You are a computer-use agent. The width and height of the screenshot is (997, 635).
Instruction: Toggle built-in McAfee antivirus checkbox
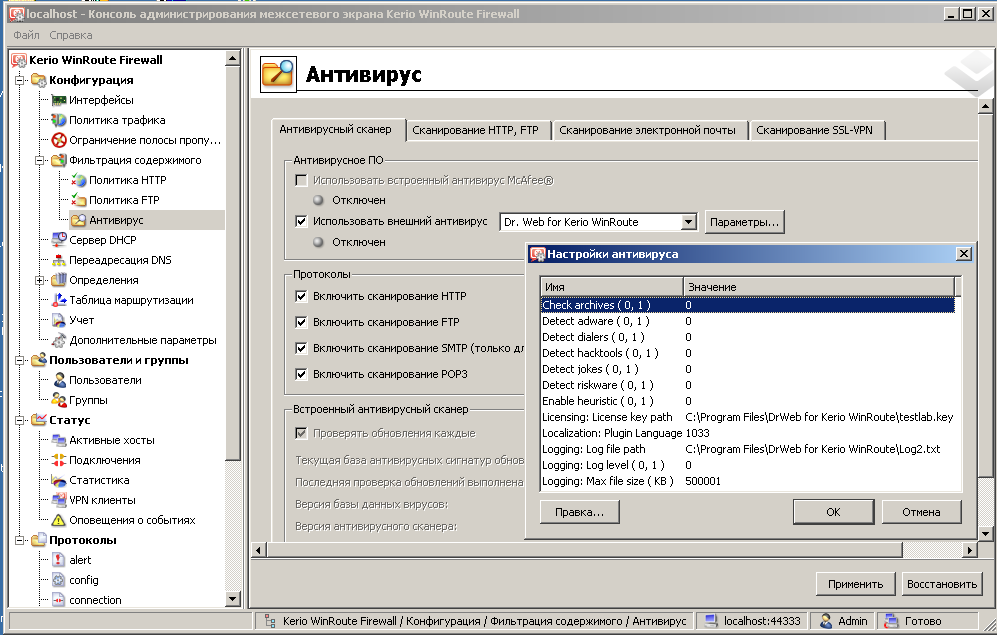[301, 181]
